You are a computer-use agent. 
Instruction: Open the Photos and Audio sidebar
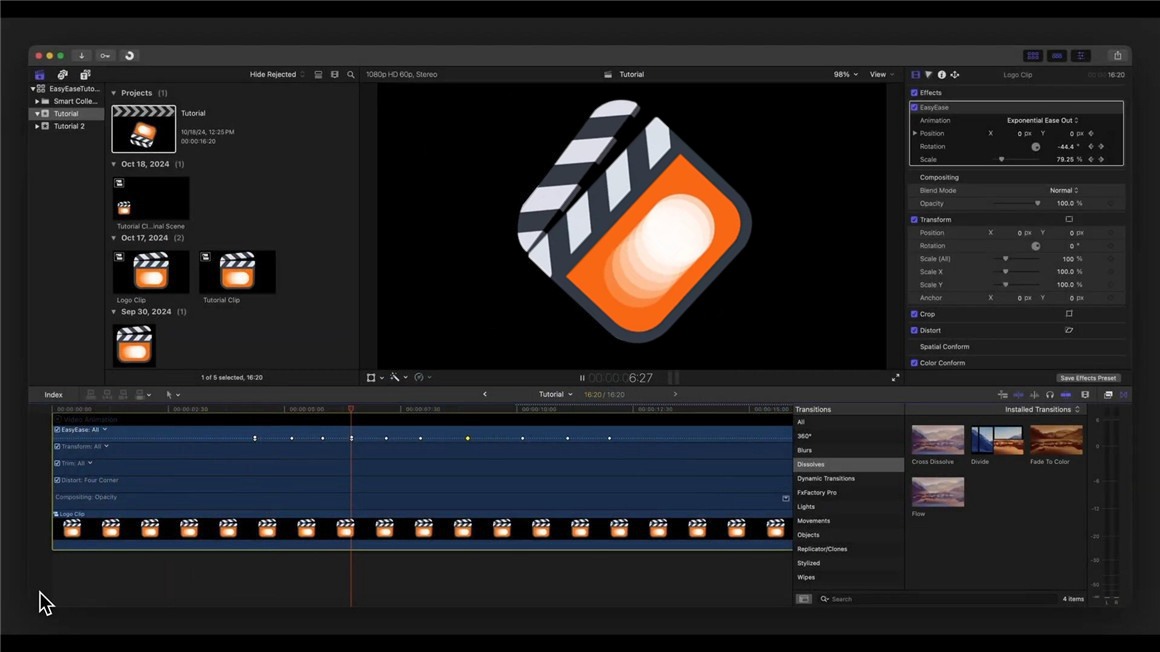coord(62,75)
